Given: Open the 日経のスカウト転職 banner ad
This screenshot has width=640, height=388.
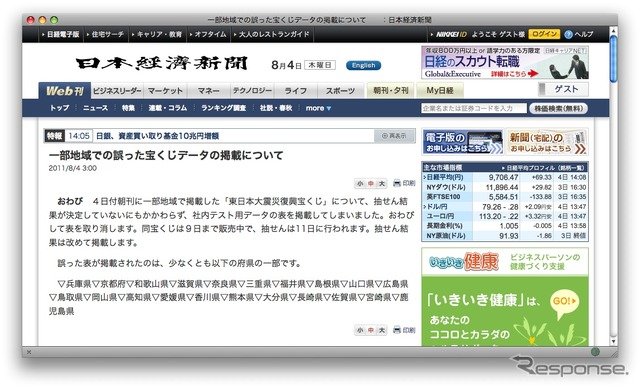Looking at the screenshot, I should click(505, 62).
